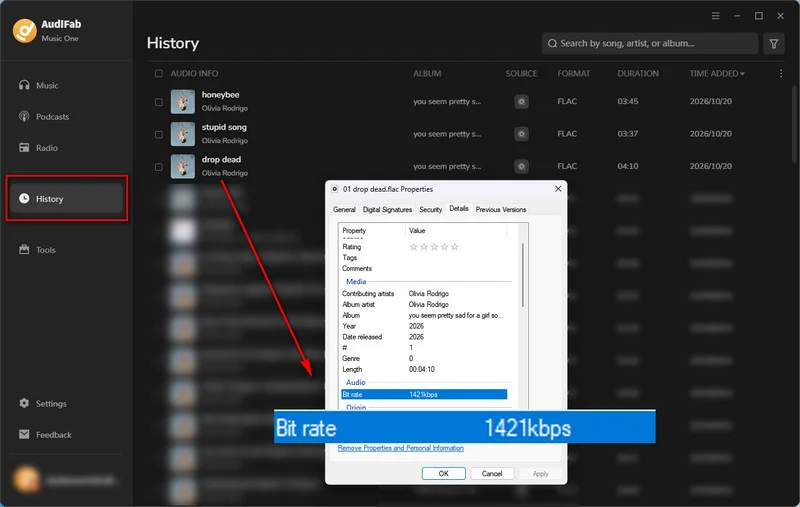
Task: Switch to the Digital Signatures tab
Action: pyautogui.click(x=387, y=210)
